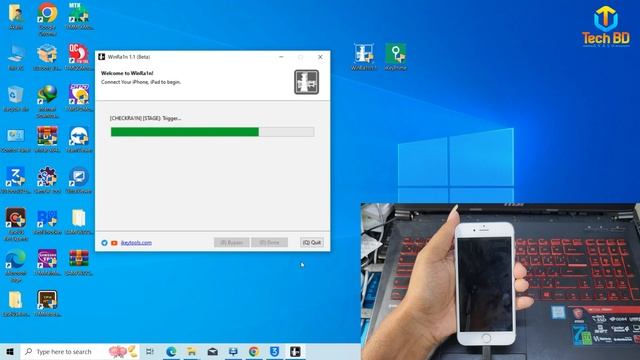Switch to WinRa1n on the taskbar
Screen dimensions: 640x360
[295, 351]
